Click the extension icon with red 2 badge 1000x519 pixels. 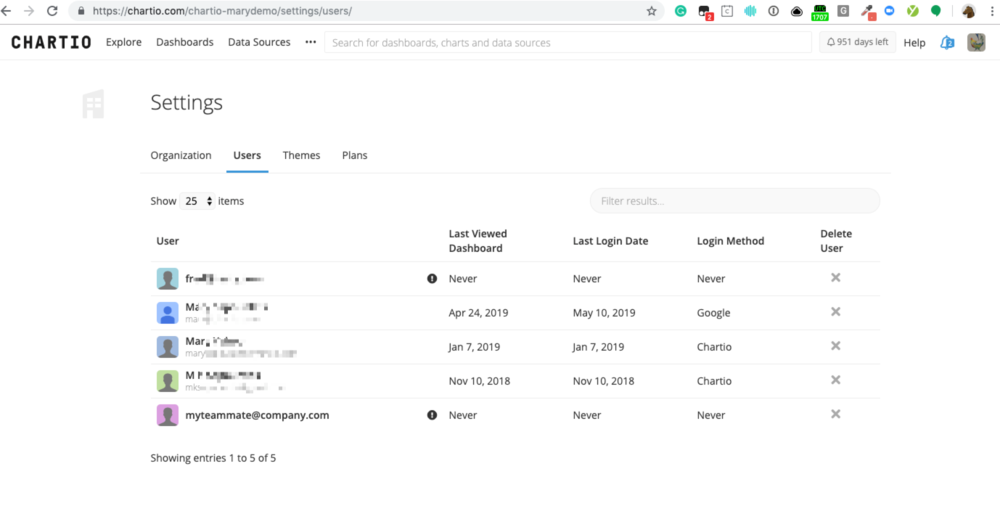point(705,11)
